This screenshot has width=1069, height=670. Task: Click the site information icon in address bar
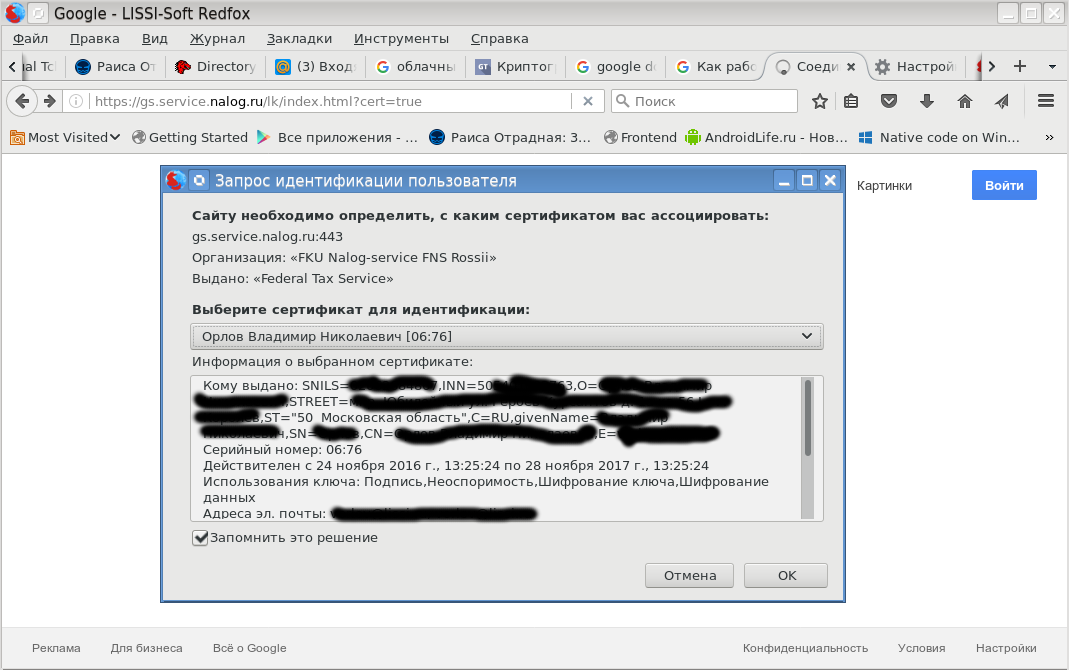[75, 100]
